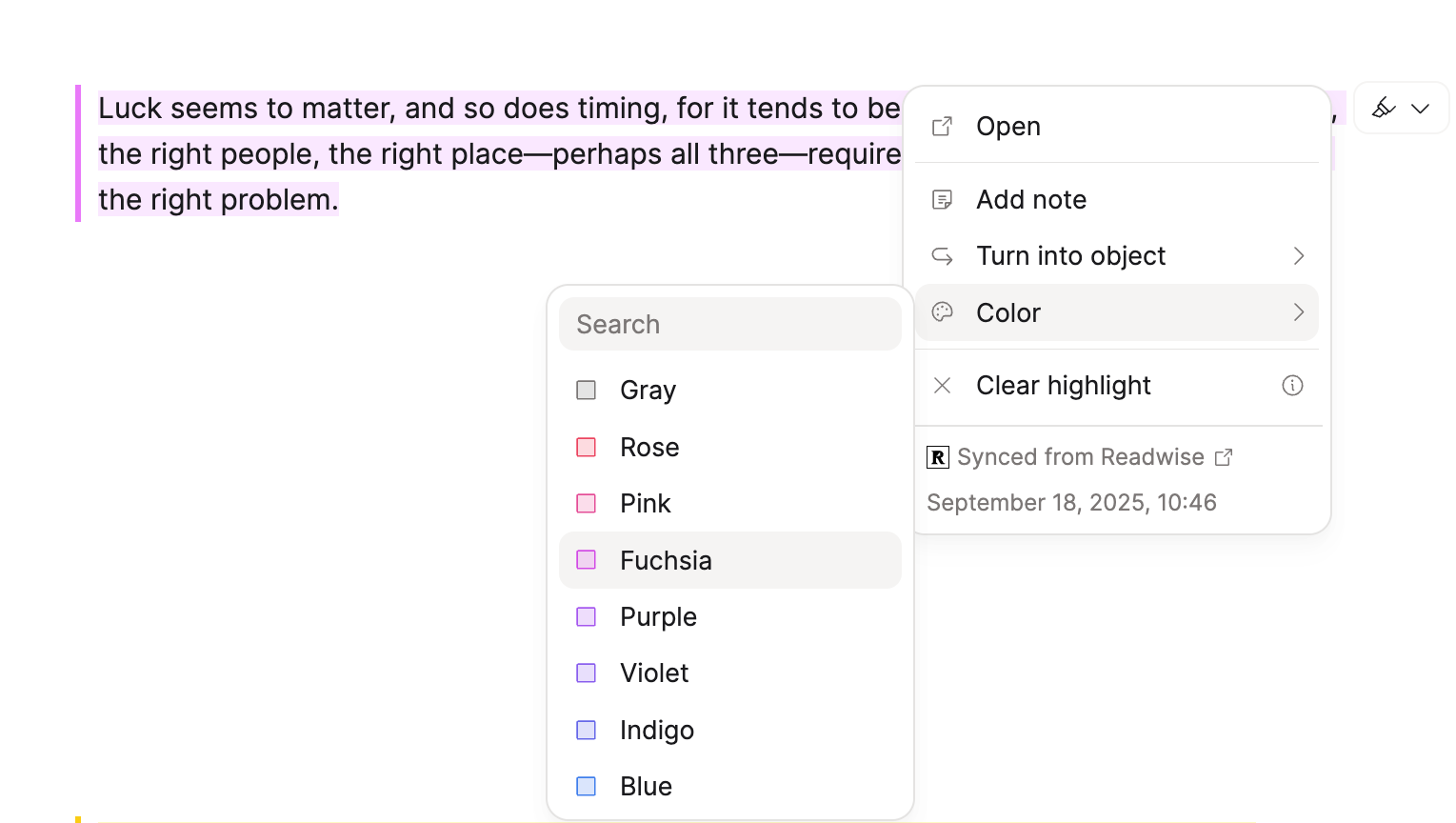Viewport: 1456px width, 823px height.
Task: Click the X icon beside Clear highlight
Action: (x=942, y=385)
